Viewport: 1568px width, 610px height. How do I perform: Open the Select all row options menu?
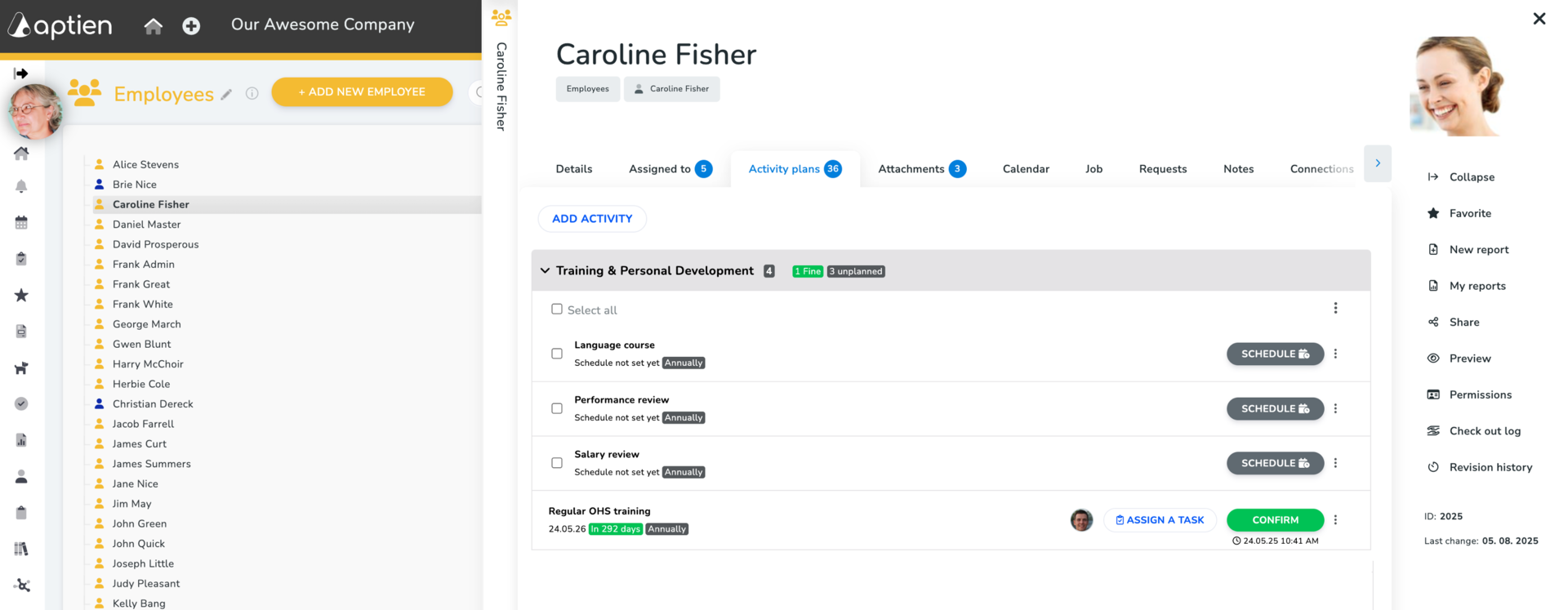1335,308
